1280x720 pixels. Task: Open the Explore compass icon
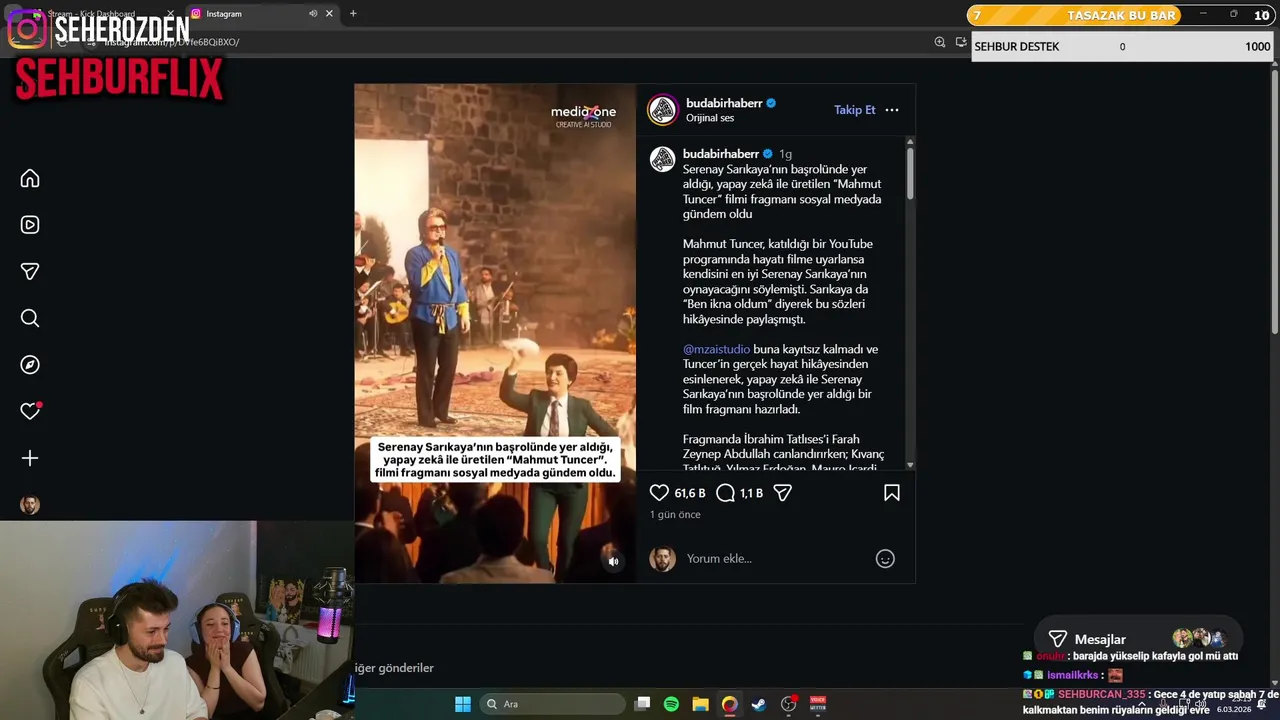pos(30,365)
